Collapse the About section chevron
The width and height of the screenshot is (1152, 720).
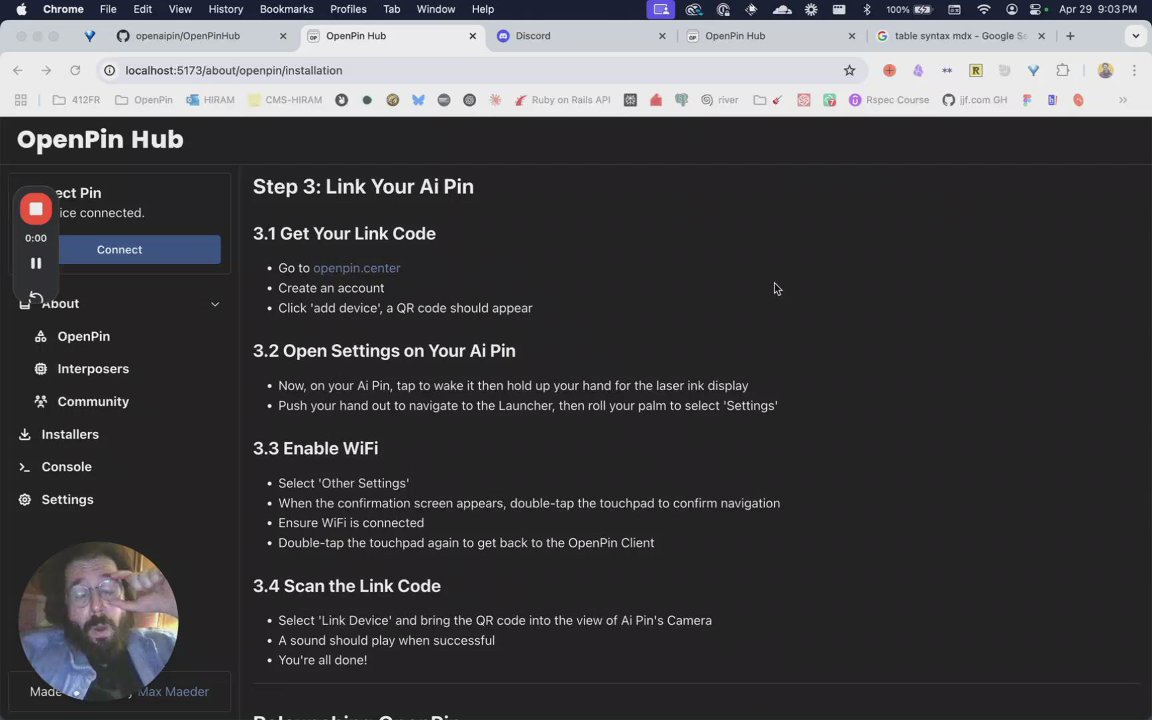pyautogui.click(x=215, y=303)
